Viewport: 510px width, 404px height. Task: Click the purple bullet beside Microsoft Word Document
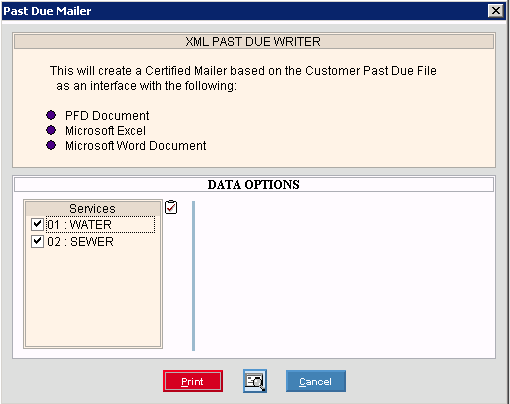click(51, 145)
